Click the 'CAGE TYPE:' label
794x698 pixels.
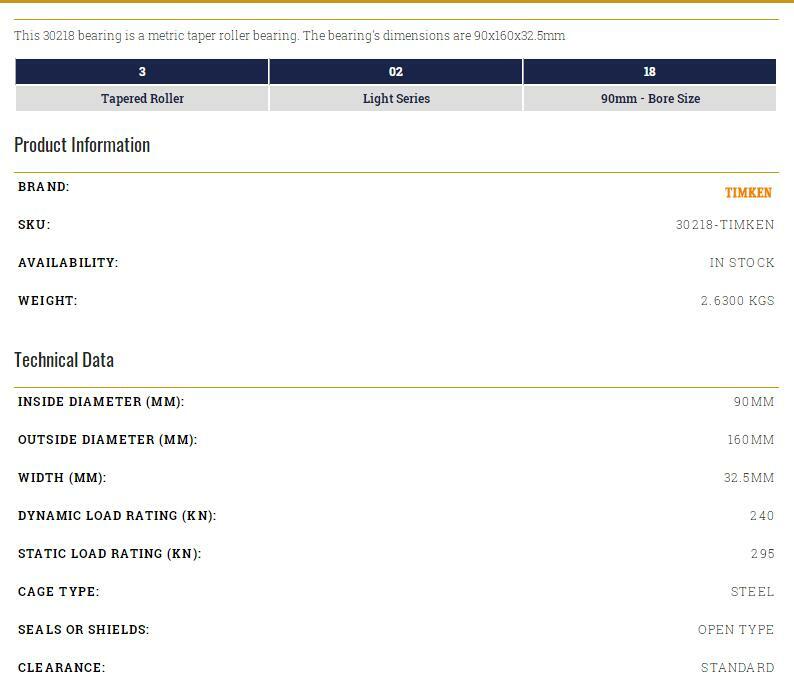point(59,592)
